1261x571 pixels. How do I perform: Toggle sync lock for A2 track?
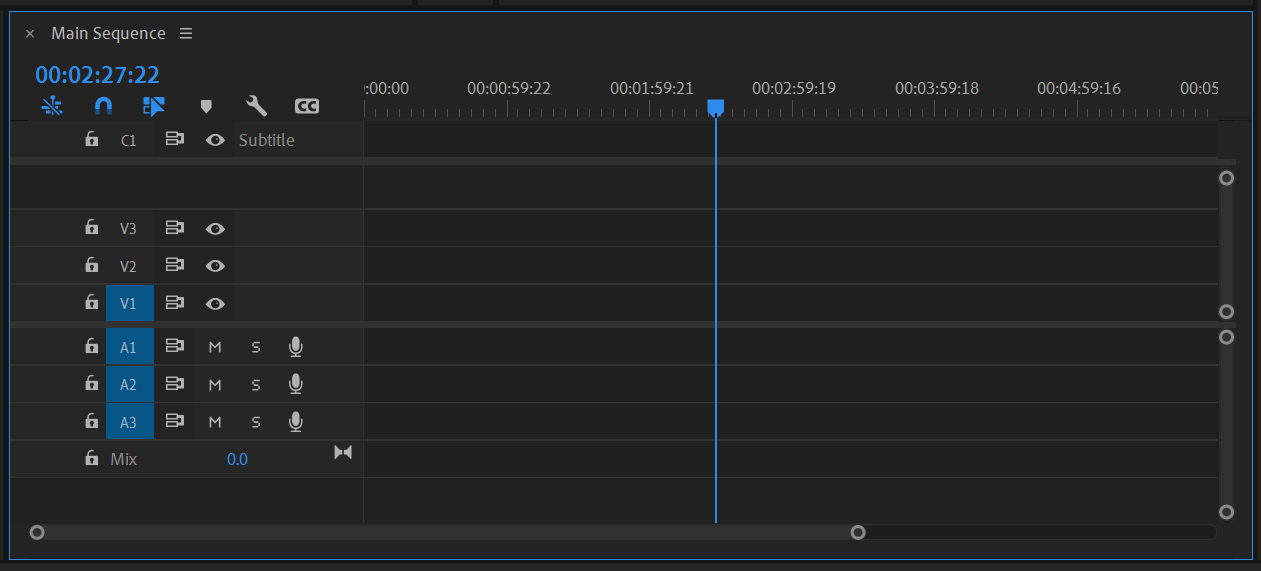[175, 383]
